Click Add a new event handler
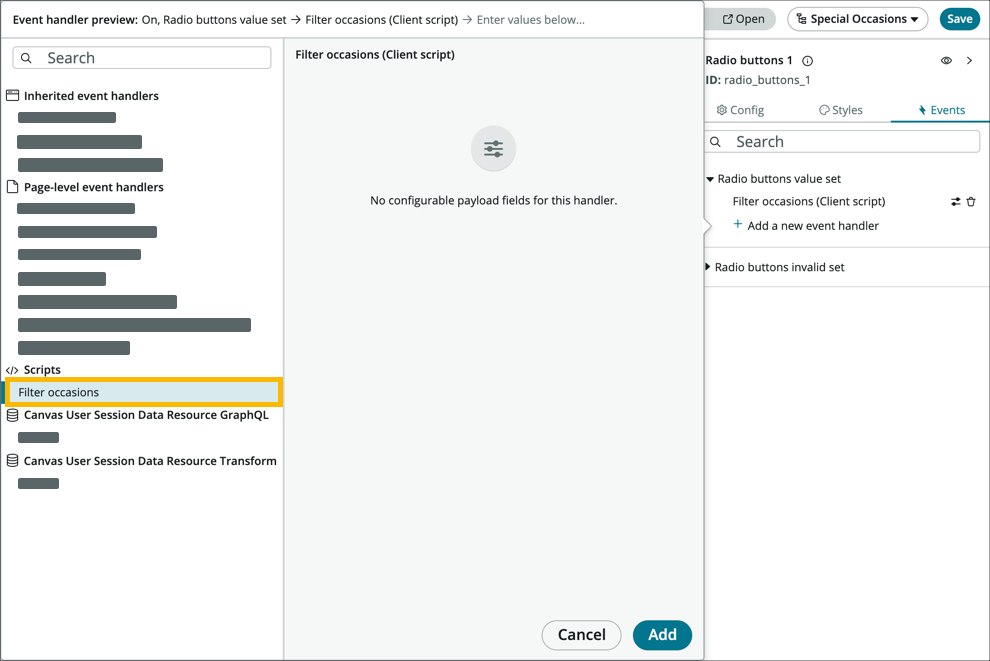Screen dimensions: 990x661 [813, 225]
